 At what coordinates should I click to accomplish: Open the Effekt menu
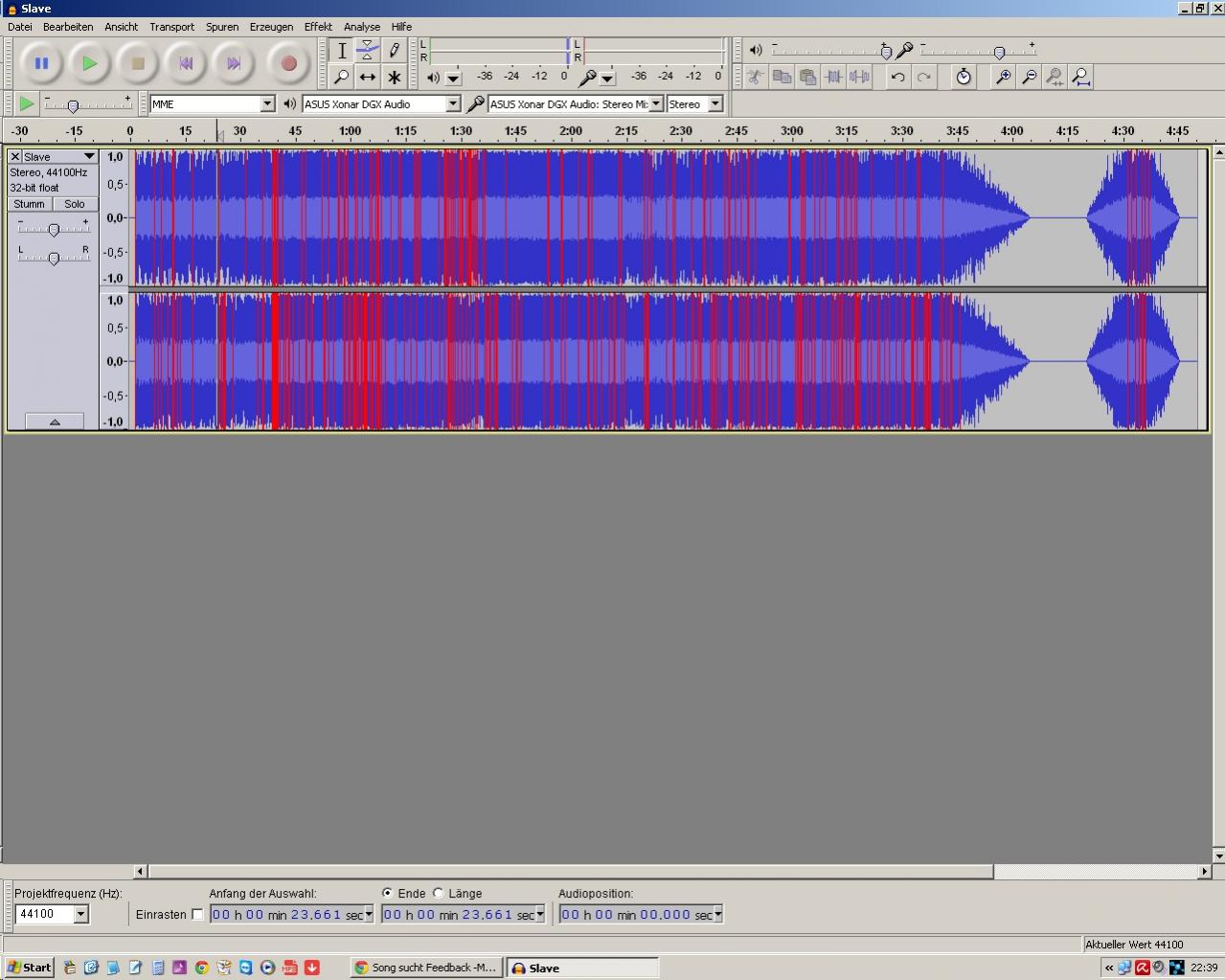tap(318, 27)
